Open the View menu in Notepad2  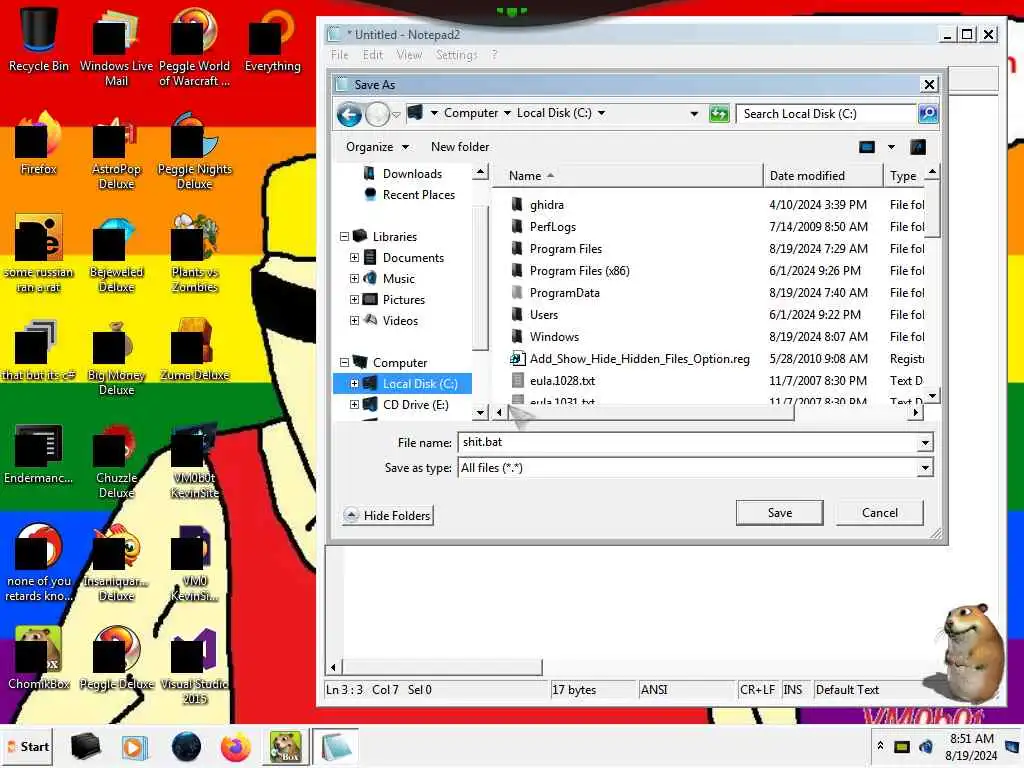[x=409, y=55]
